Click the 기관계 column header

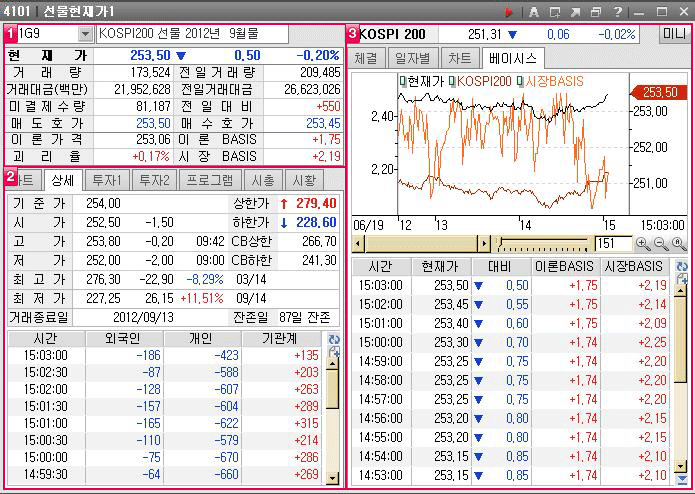click(281, 339)
